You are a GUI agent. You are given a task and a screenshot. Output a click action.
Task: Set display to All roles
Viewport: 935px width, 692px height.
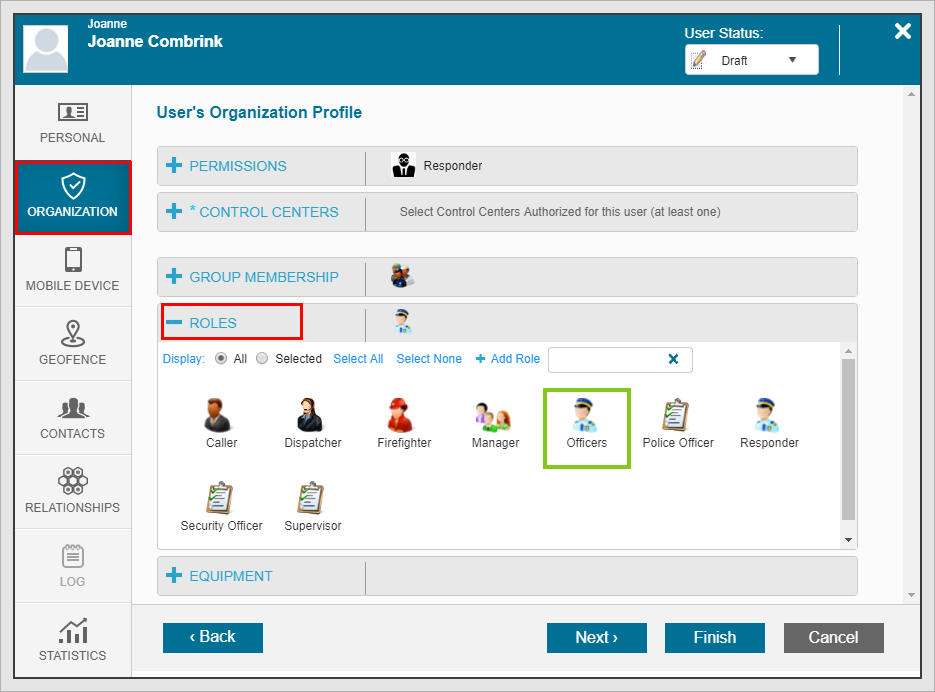pos(220,359)
